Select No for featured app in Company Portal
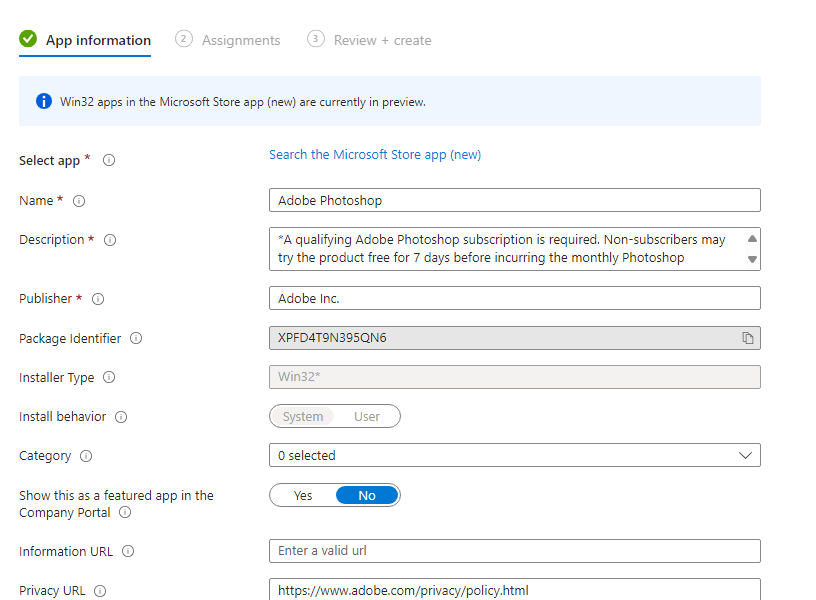The image size is (816, 600). [x=367, y=495]
